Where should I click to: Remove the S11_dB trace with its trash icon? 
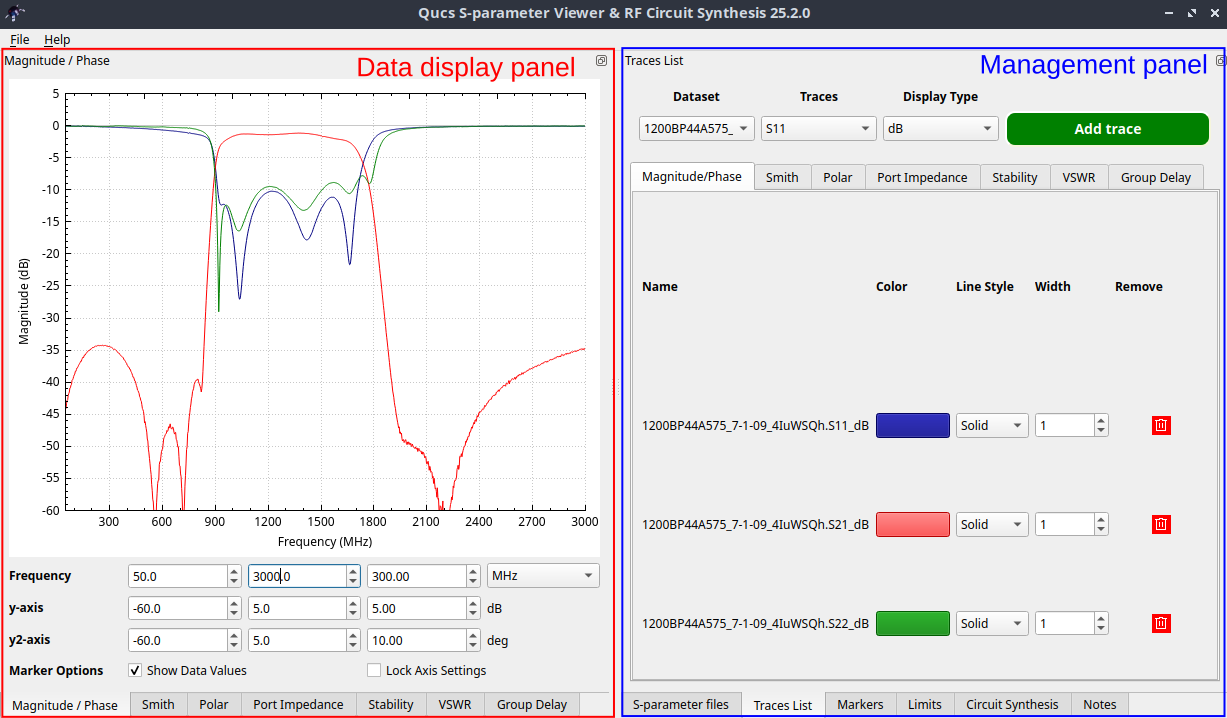coord(1160,425)
